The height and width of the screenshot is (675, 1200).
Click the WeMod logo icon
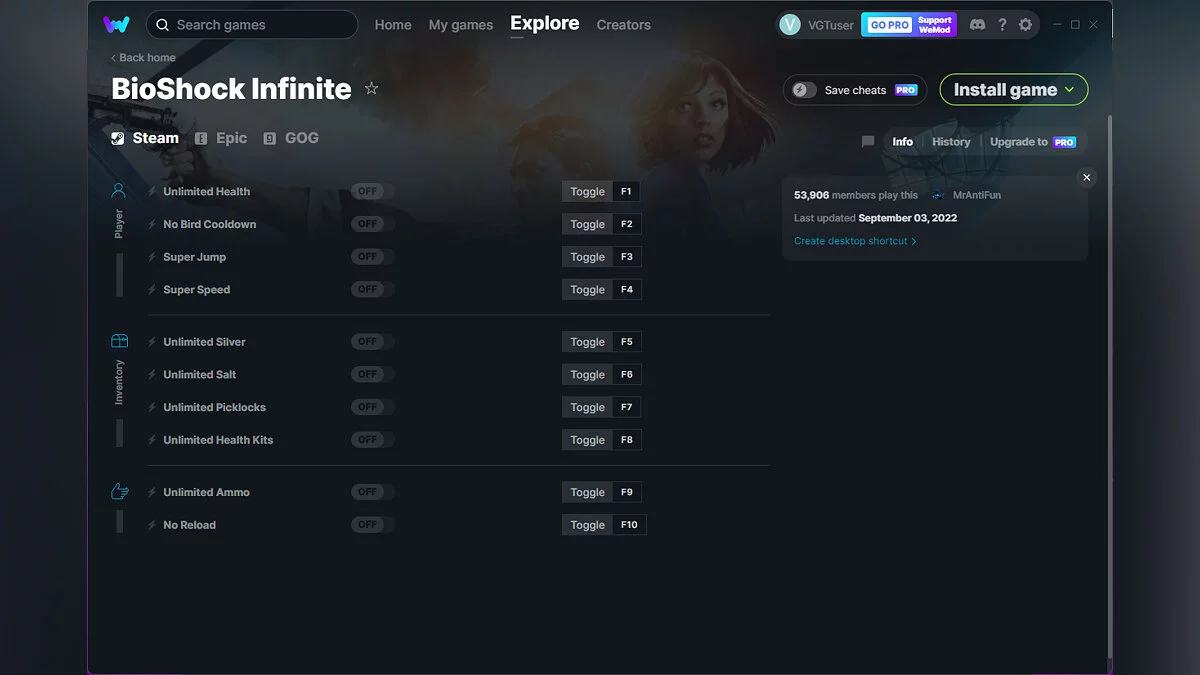[116, 24]
